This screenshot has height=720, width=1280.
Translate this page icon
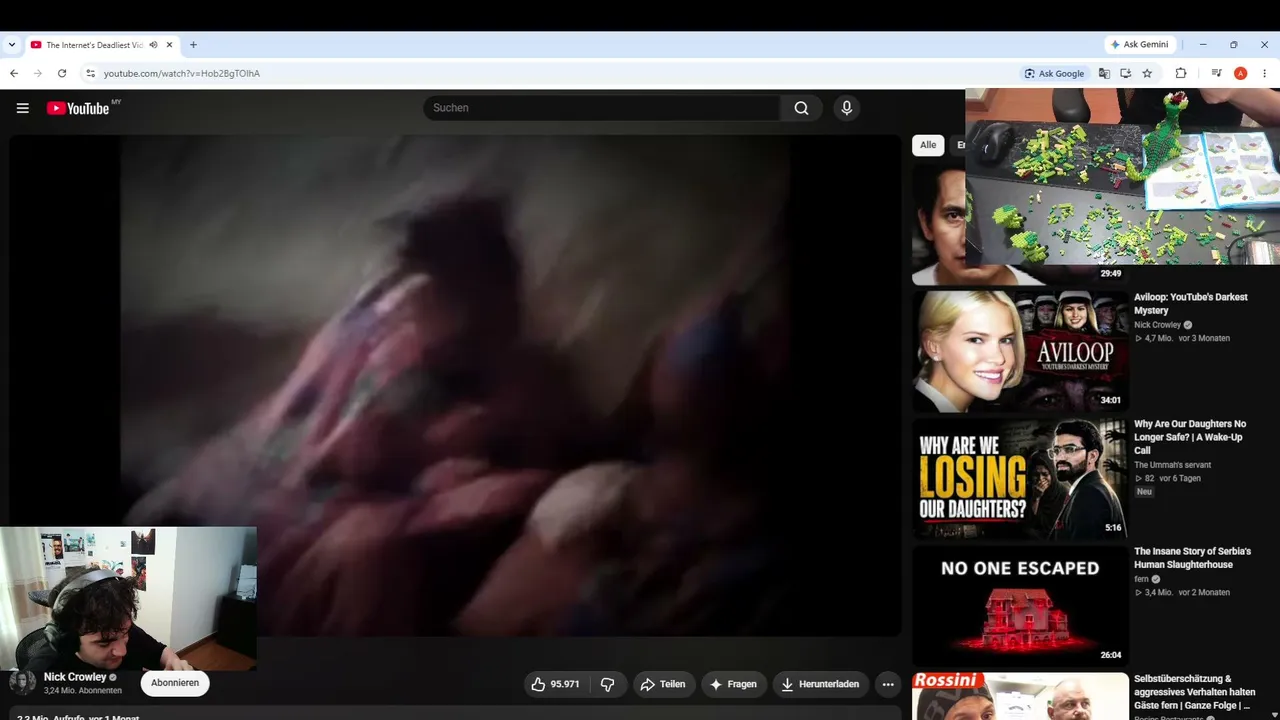(x=1104, y=73)
